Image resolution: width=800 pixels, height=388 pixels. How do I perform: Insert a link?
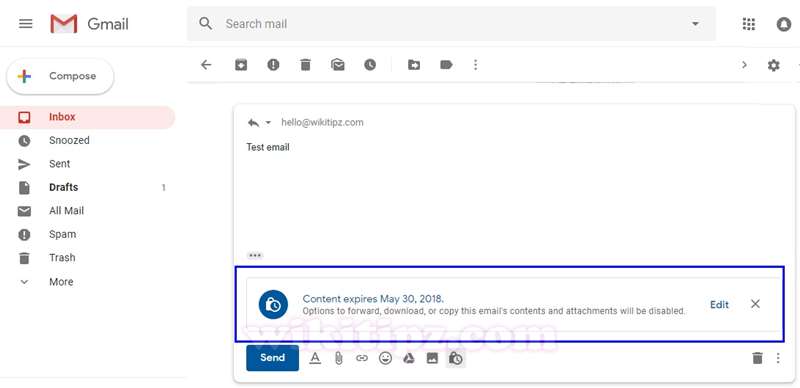(362, 358)
